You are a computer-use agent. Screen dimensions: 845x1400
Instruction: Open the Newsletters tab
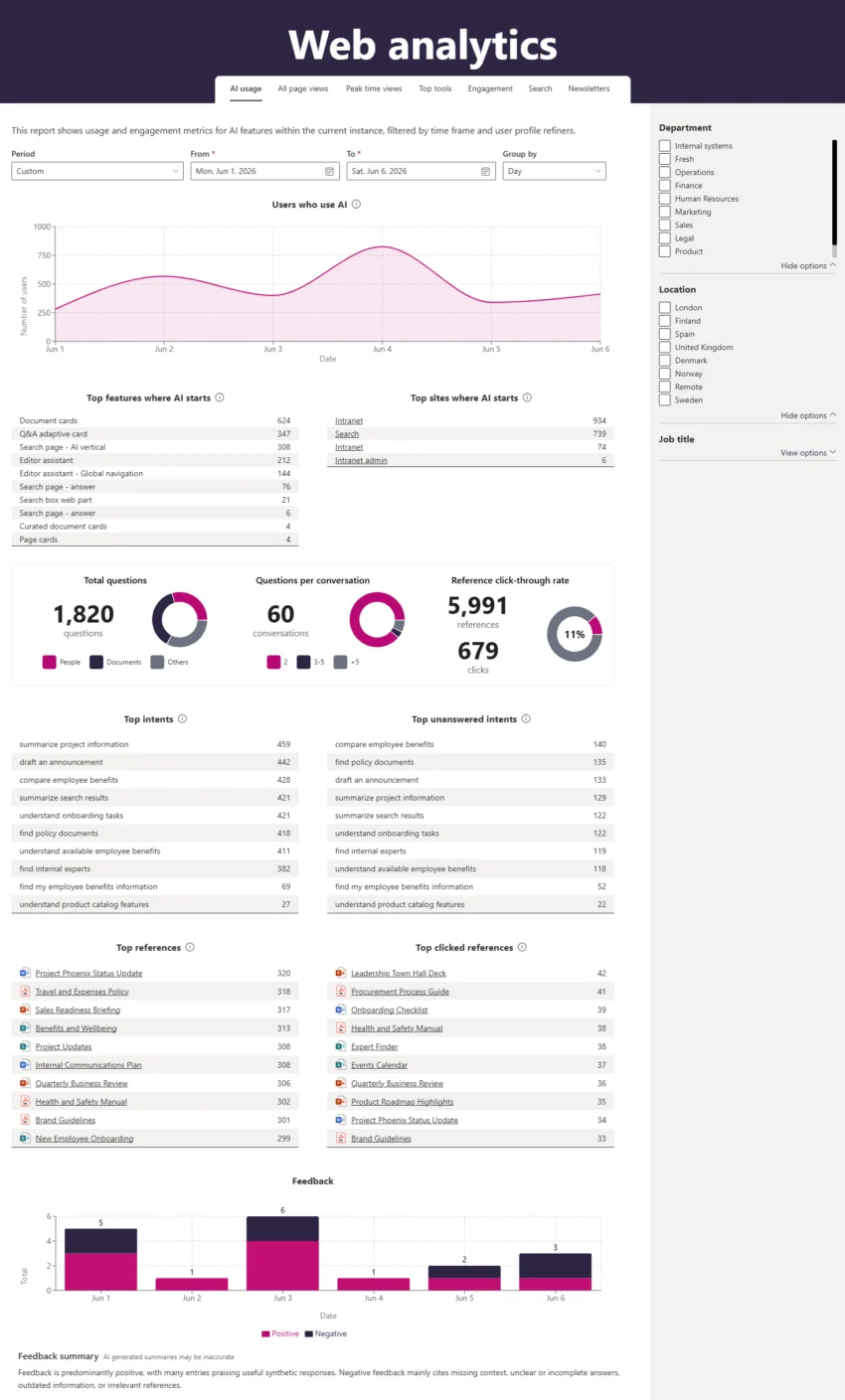click(590, 88)
